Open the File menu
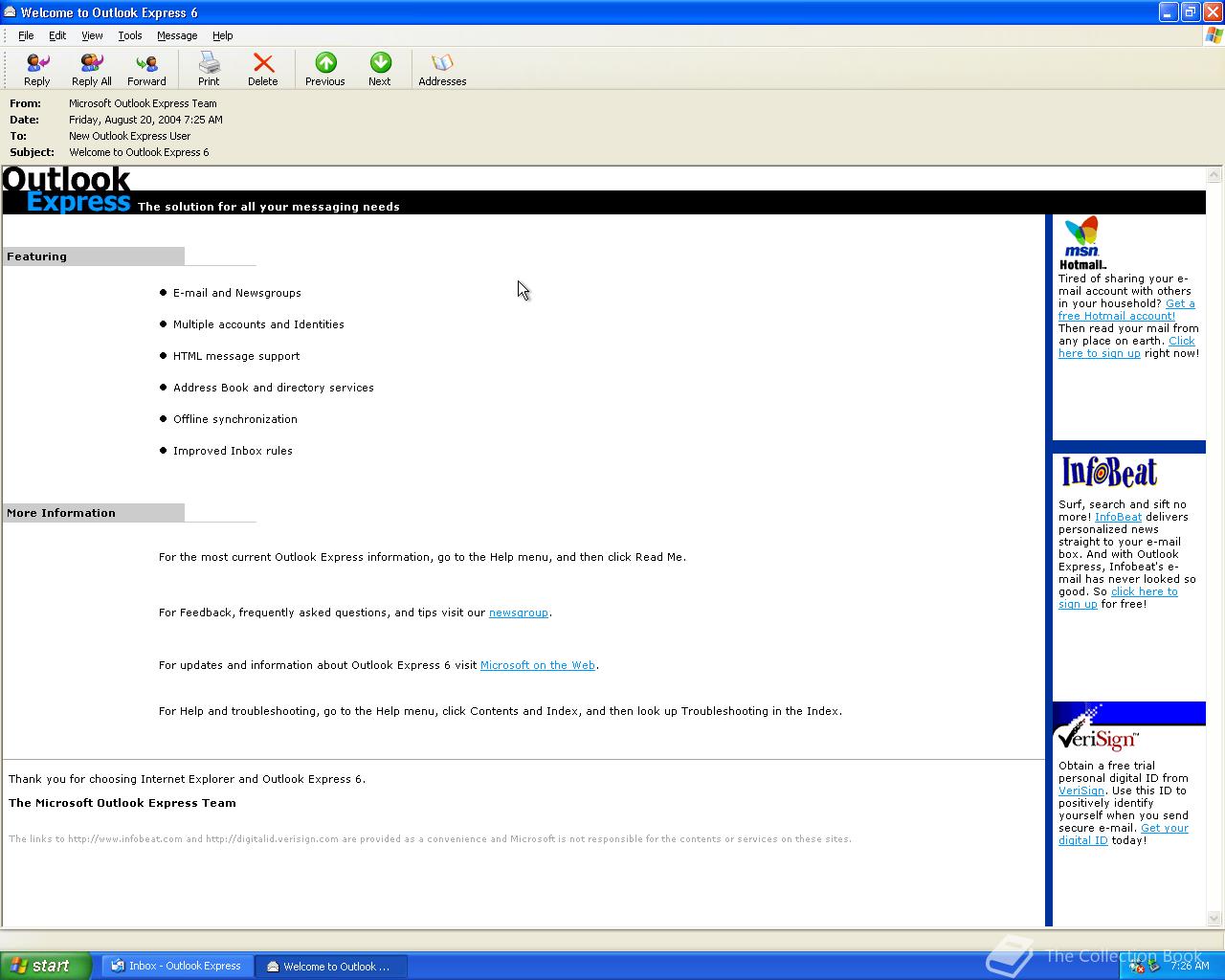The image size is (1225, 980). [x=26, y=35]
